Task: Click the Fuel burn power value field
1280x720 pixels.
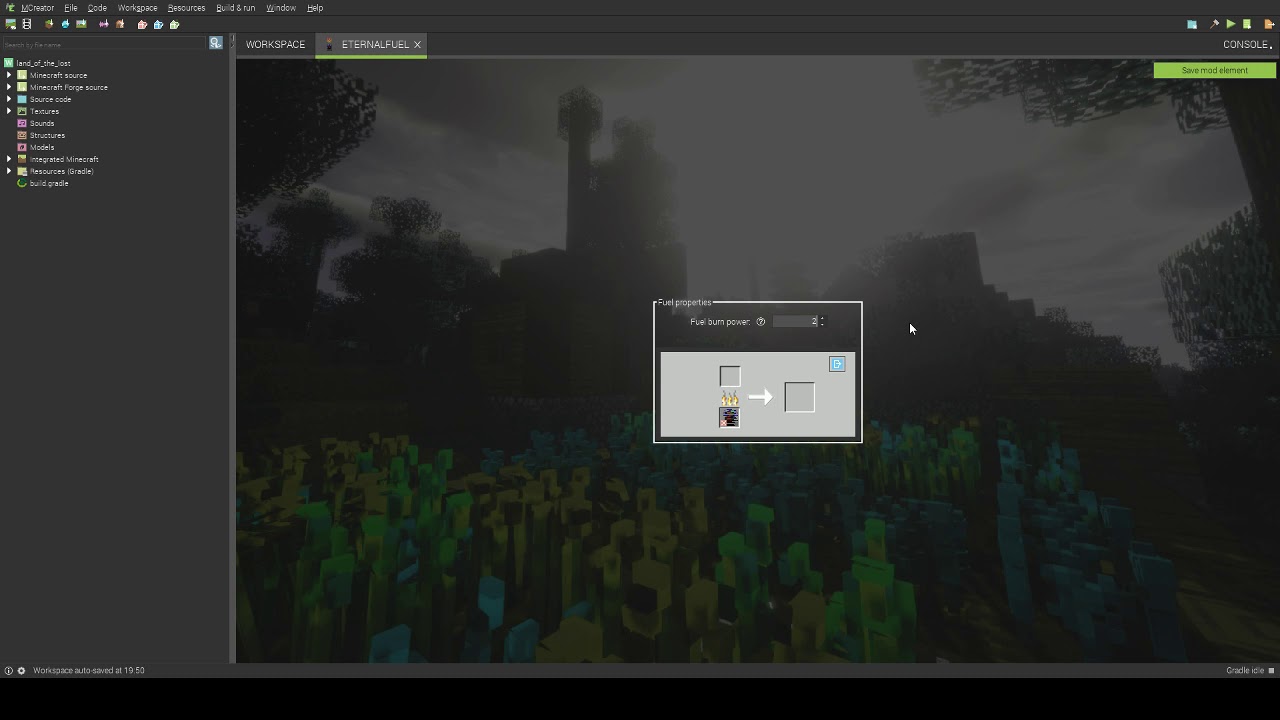Action: [x=795, y=322]
